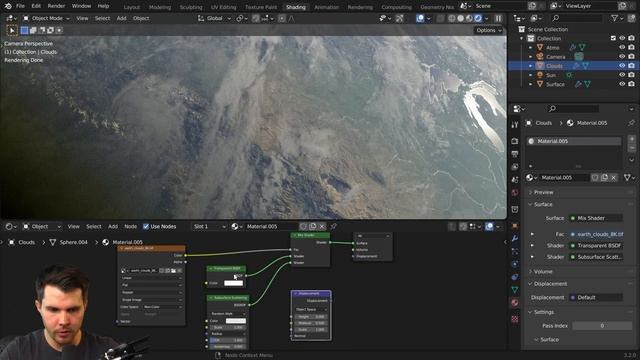Unlink material with X in node editor header
Image resolution: width=640 pixels, height=360 pixels.
[x=322, y=227]
